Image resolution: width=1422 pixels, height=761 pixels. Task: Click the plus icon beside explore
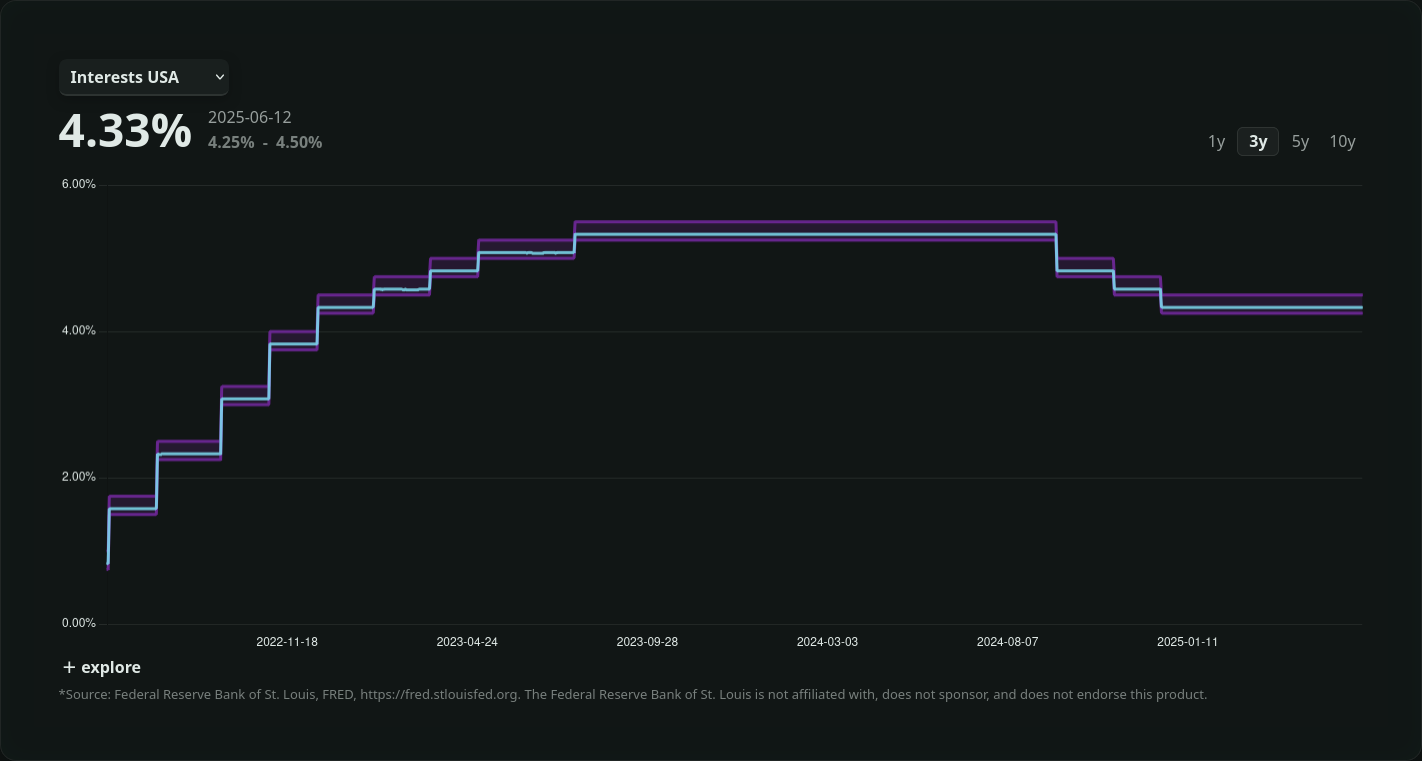(x=69, y=667)
